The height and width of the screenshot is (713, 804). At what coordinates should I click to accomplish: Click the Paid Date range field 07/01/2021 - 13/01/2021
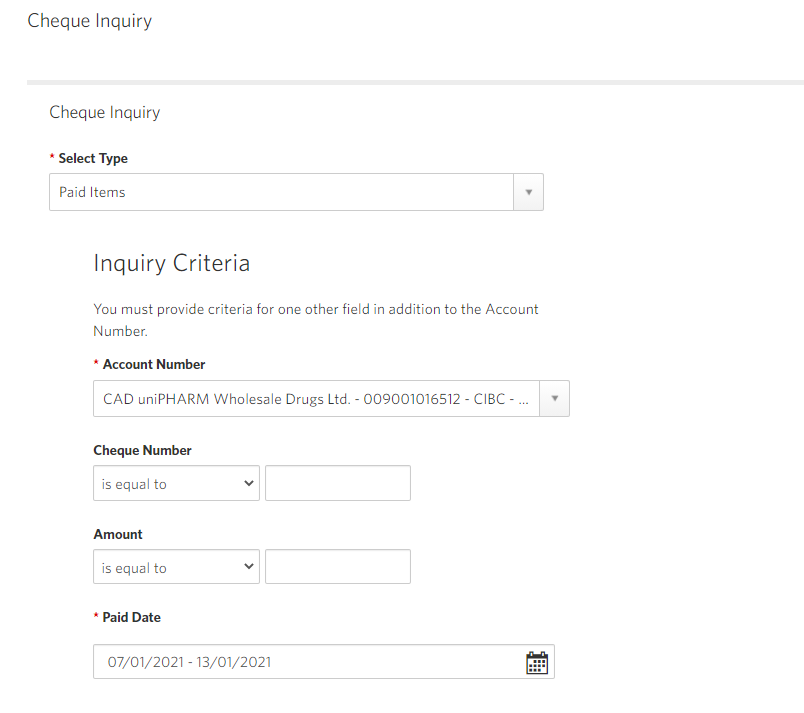pos(324,662)
